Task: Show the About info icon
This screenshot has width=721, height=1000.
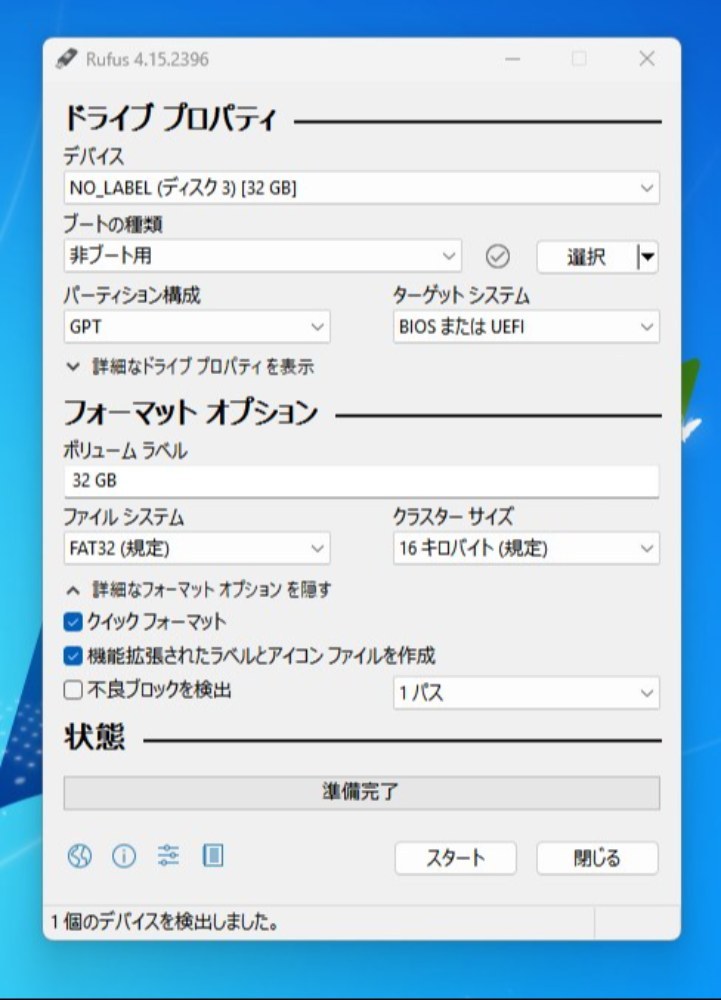Action: (x=124, y=855)
